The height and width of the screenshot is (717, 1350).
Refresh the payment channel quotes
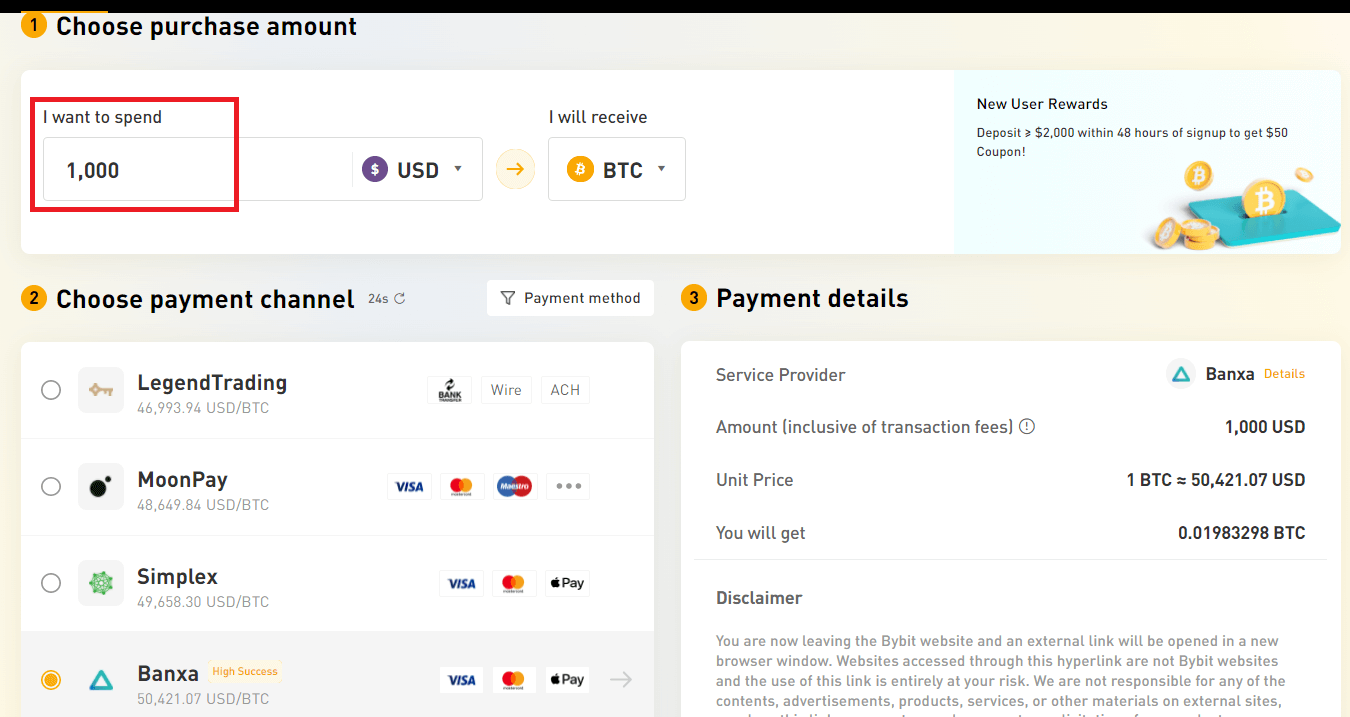[399, 297]
